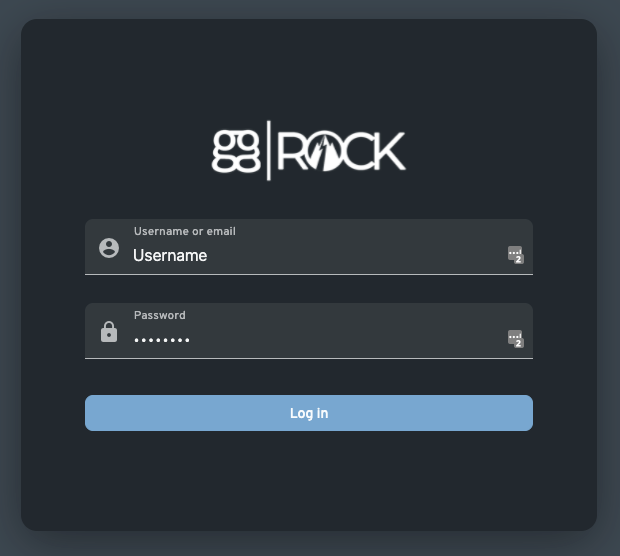Focus the Password input field
Image resolution: width=620 pixels, height=556 pixels.
click(x=309, y=331)
